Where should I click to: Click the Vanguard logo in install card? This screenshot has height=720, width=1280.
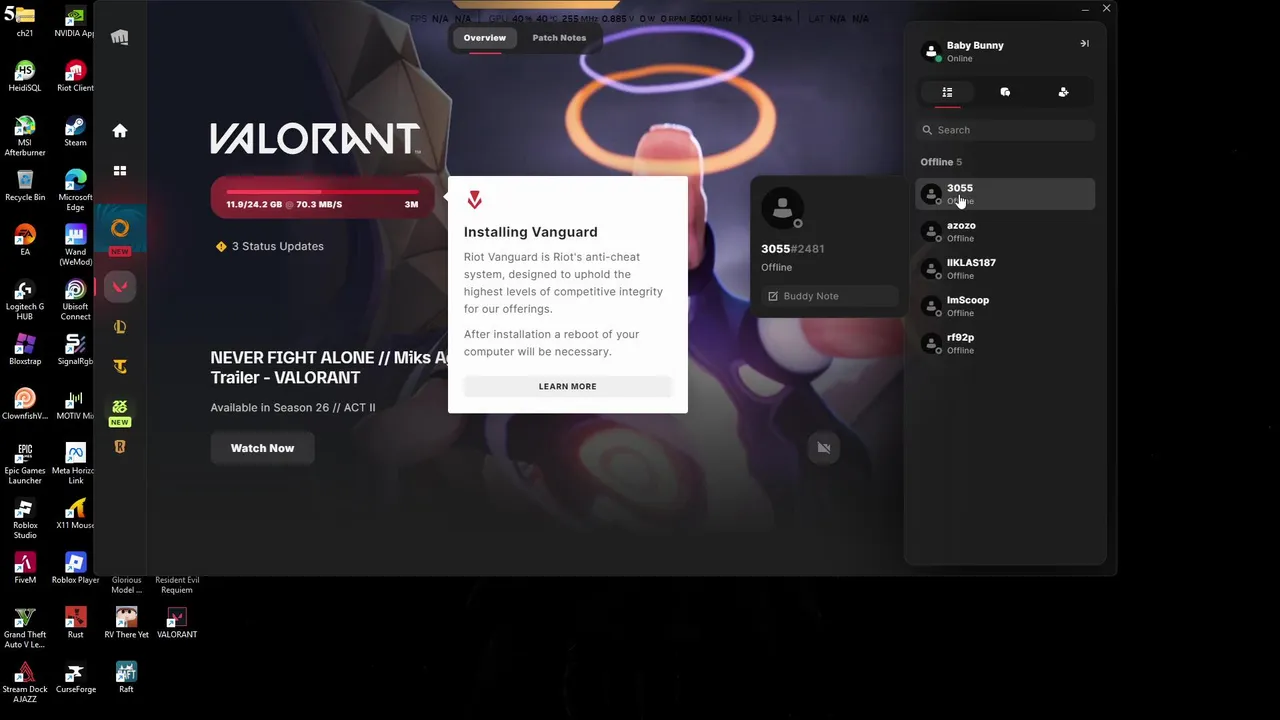(475, 201)
